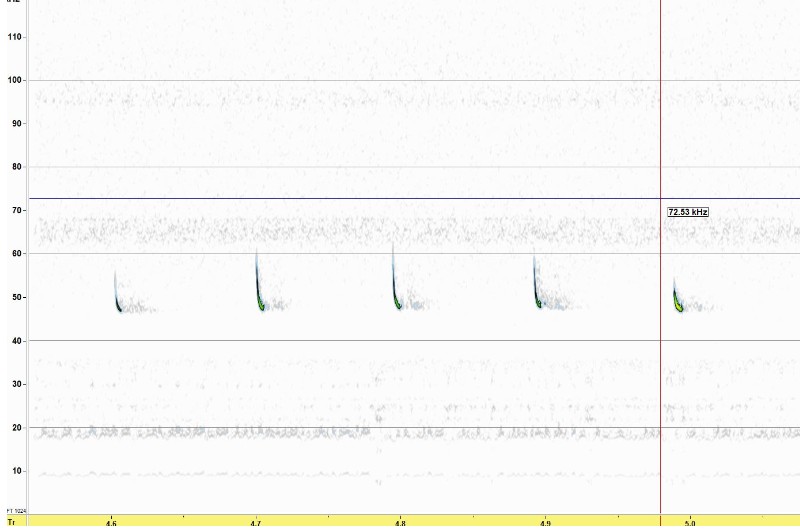Select the bat call pulse near 4.7 seconds
The image size is (800, 532).
[260, 298]
